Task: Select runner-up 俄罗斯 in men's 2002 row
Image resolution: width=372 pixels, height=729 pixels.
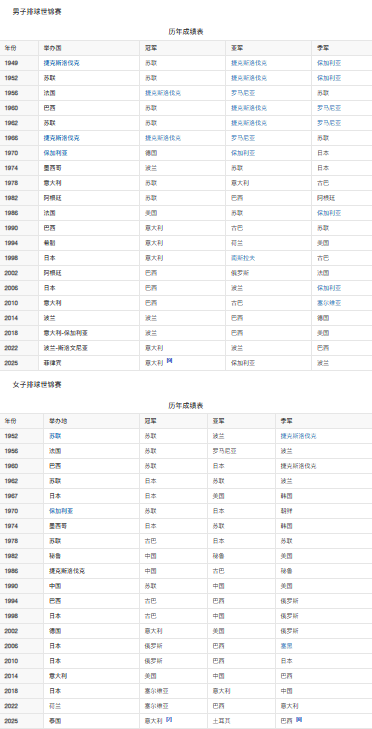Action: (240, 273)
